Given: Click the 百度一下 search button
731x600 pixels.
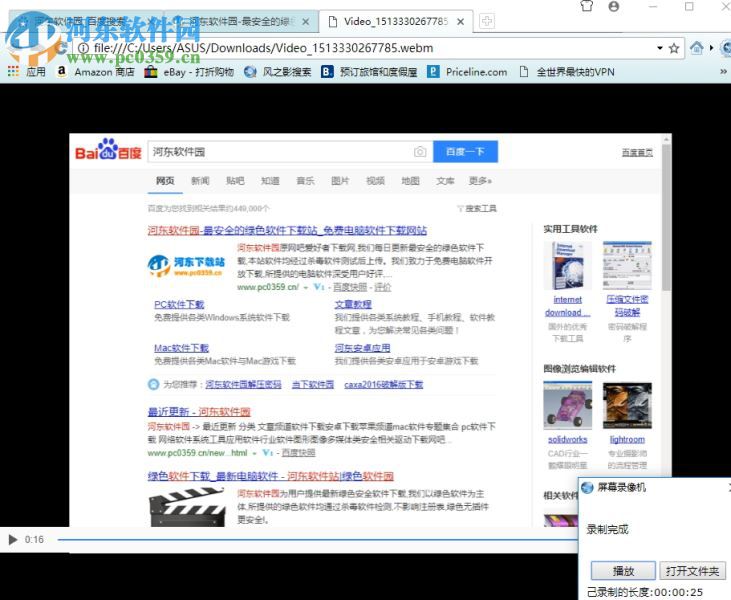Looking at the screenshot, I should (465, 152).
